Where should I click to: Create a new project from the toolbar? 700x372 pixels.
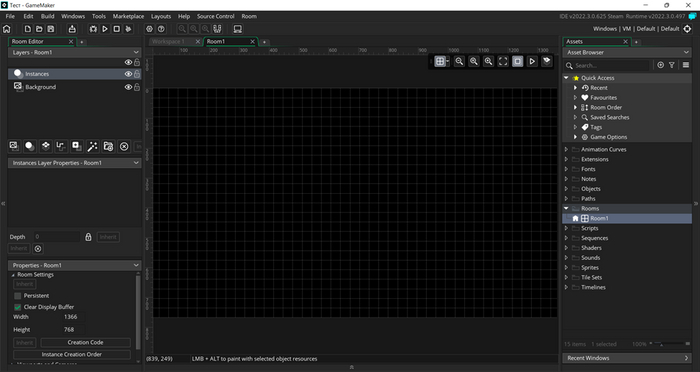point(28,29)
